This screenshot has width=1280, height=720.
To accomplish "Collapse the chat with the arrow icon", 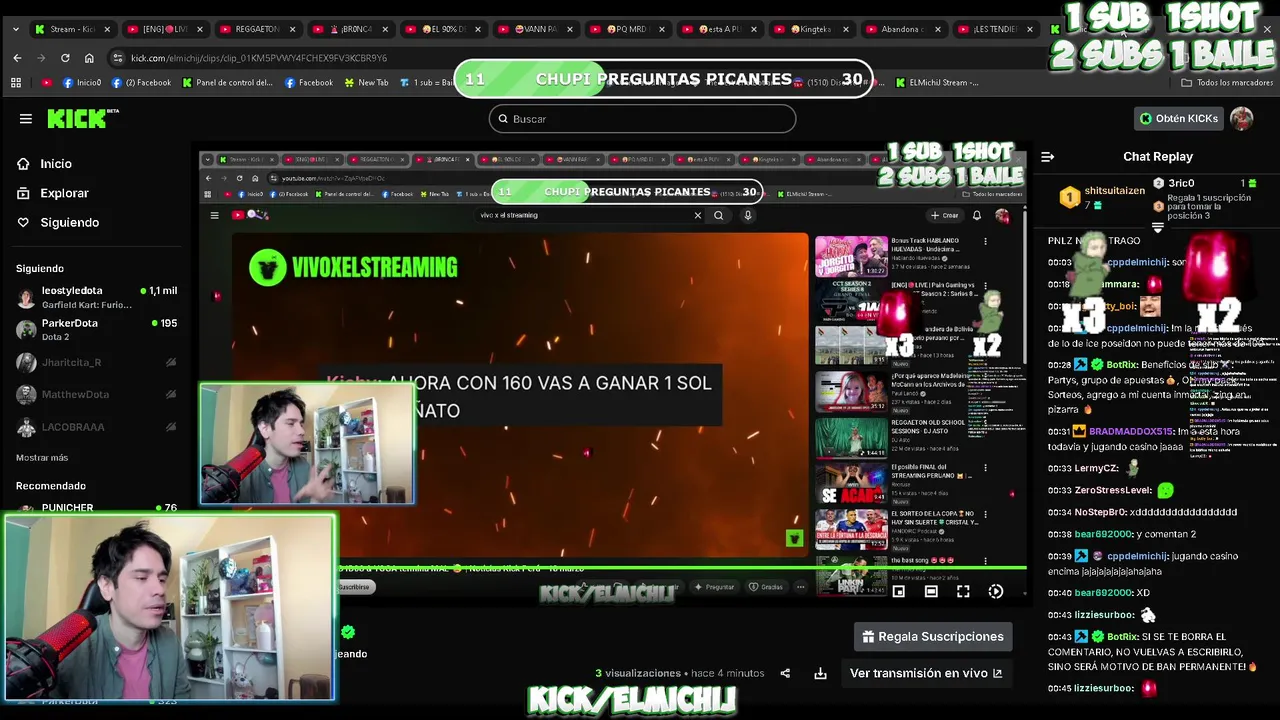I will [x=1047, y=157].
